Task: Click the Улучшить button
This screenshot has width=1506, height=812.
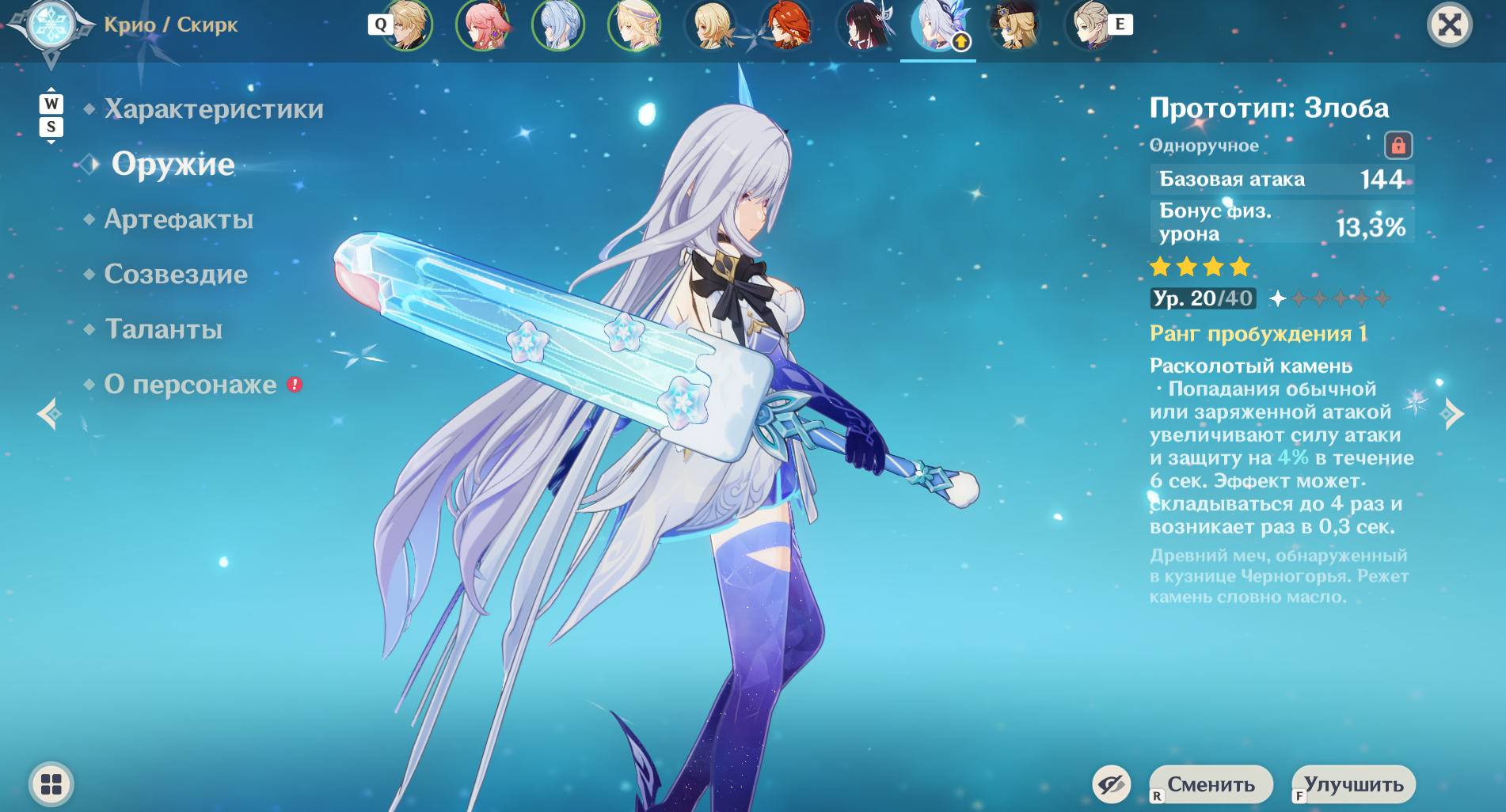Action: pos(1354,784)
